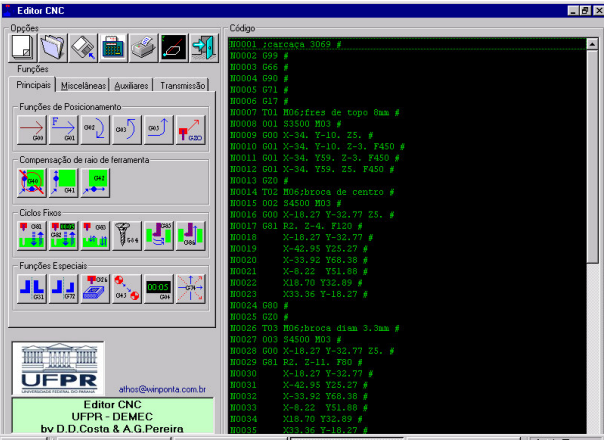
Task: Click line N0033 X-8.22 Y51.88
Action: pos(408,408)
